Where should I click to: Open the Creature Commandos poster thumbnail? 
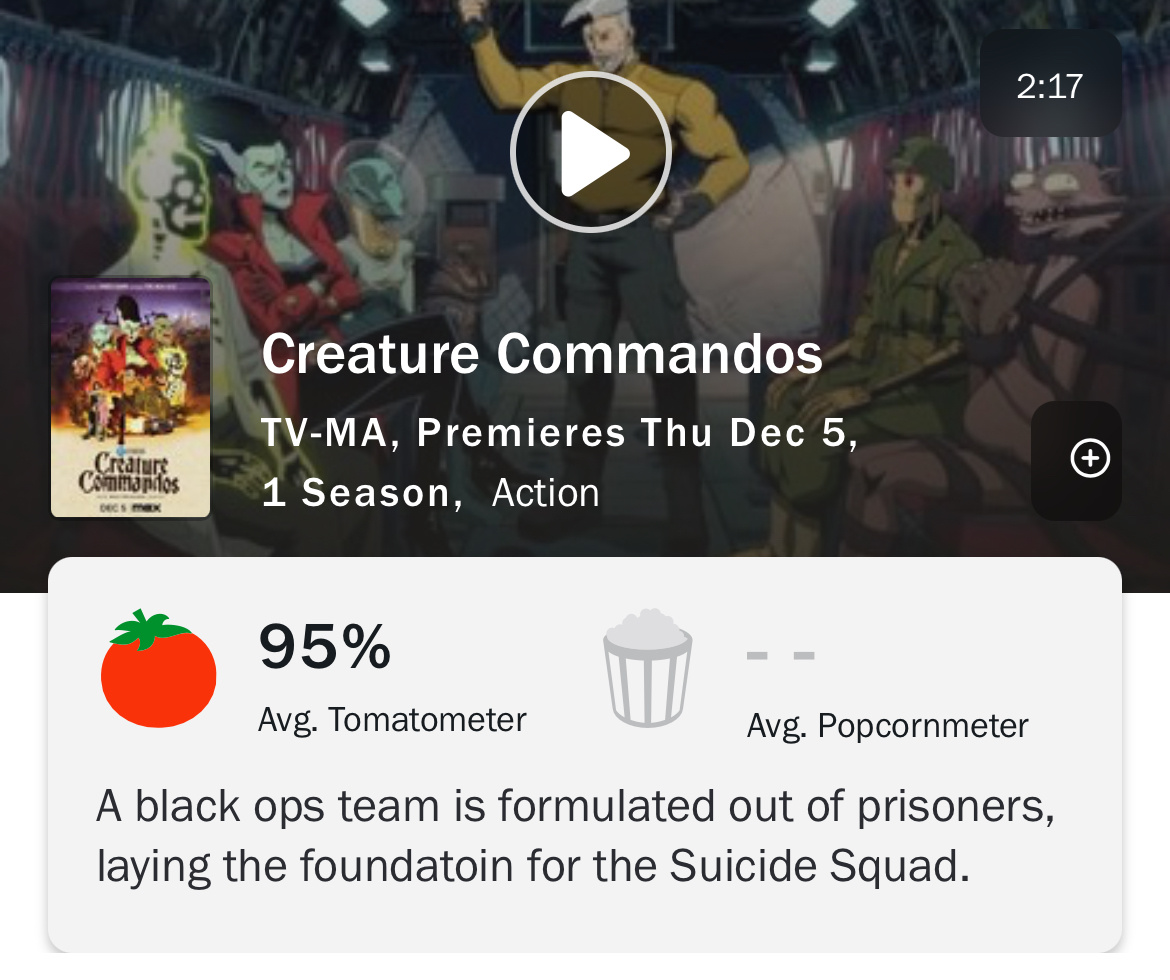131,397
